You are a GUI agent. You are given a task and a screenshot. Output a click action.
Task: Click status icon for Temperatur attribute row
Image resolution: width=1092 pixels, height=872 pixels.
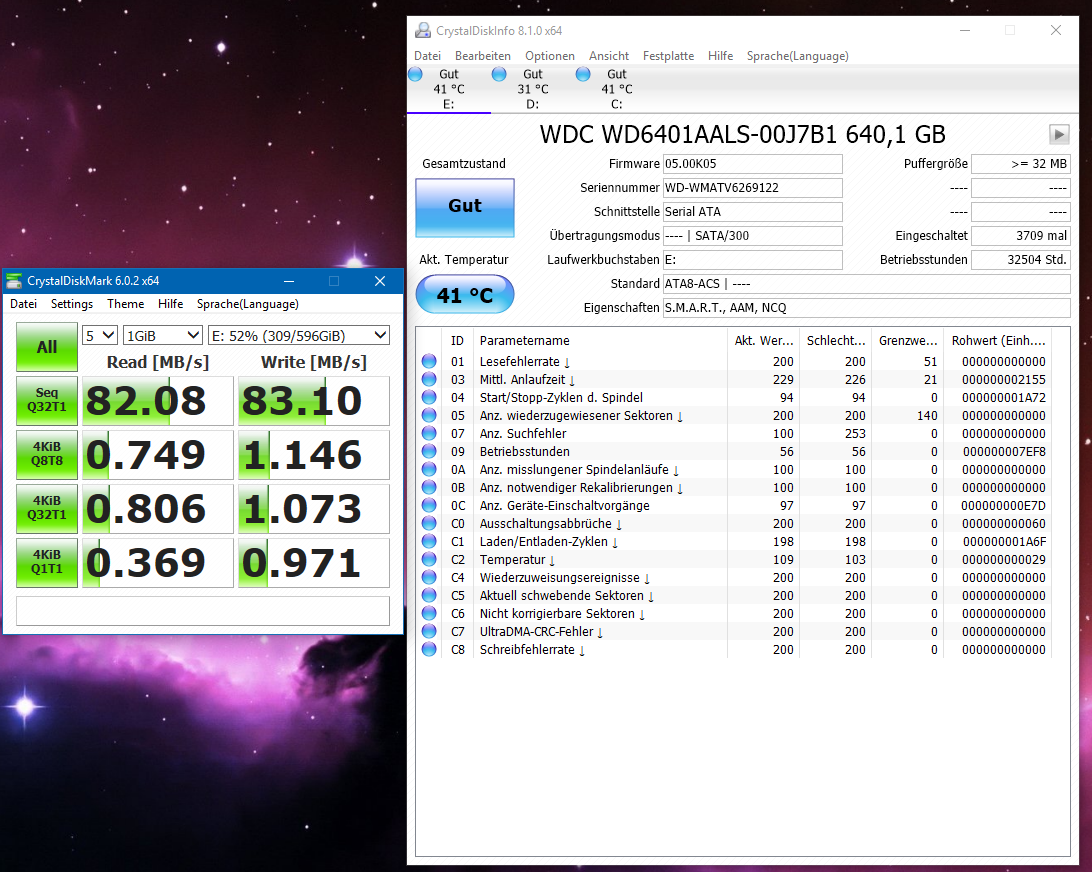tap(429, 559)
